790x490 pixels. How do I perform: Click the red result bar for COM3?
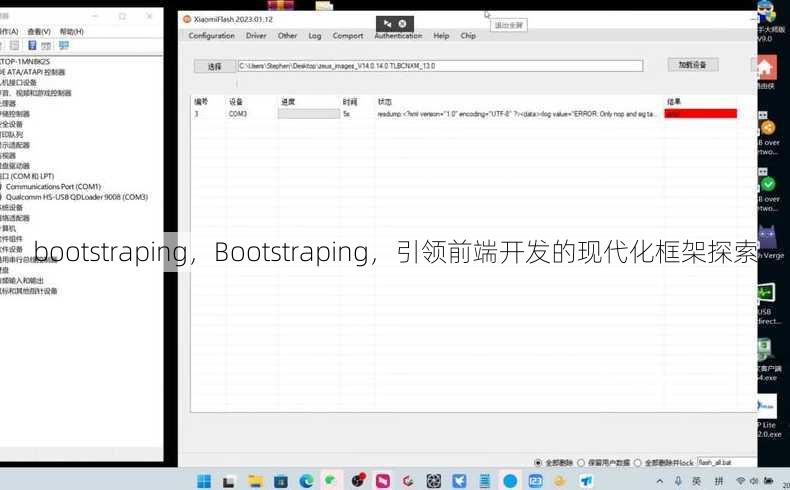(x=701, y=114)
